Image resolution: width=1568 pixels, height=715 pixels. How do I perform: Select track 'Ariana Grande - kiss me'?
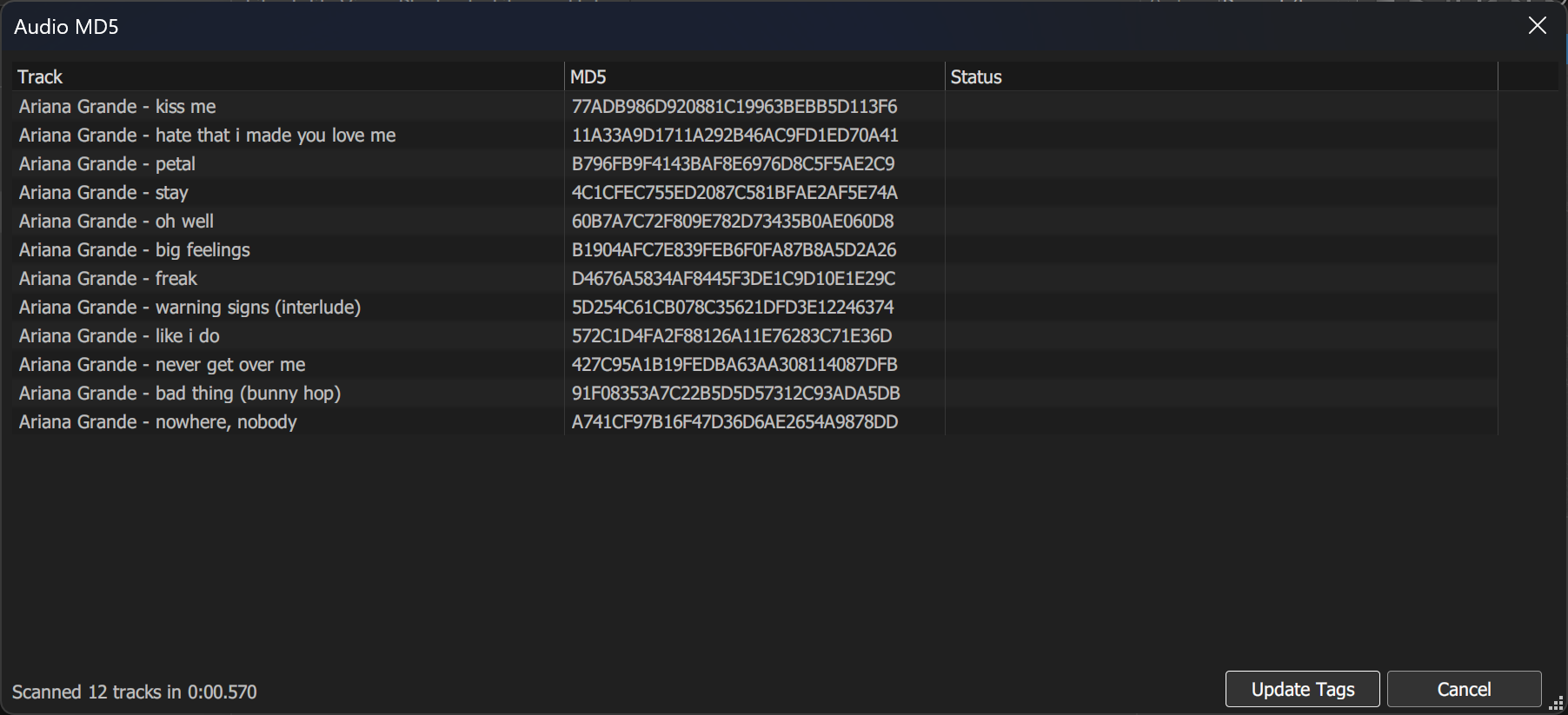pyautogui.click(x=117, y=106)
